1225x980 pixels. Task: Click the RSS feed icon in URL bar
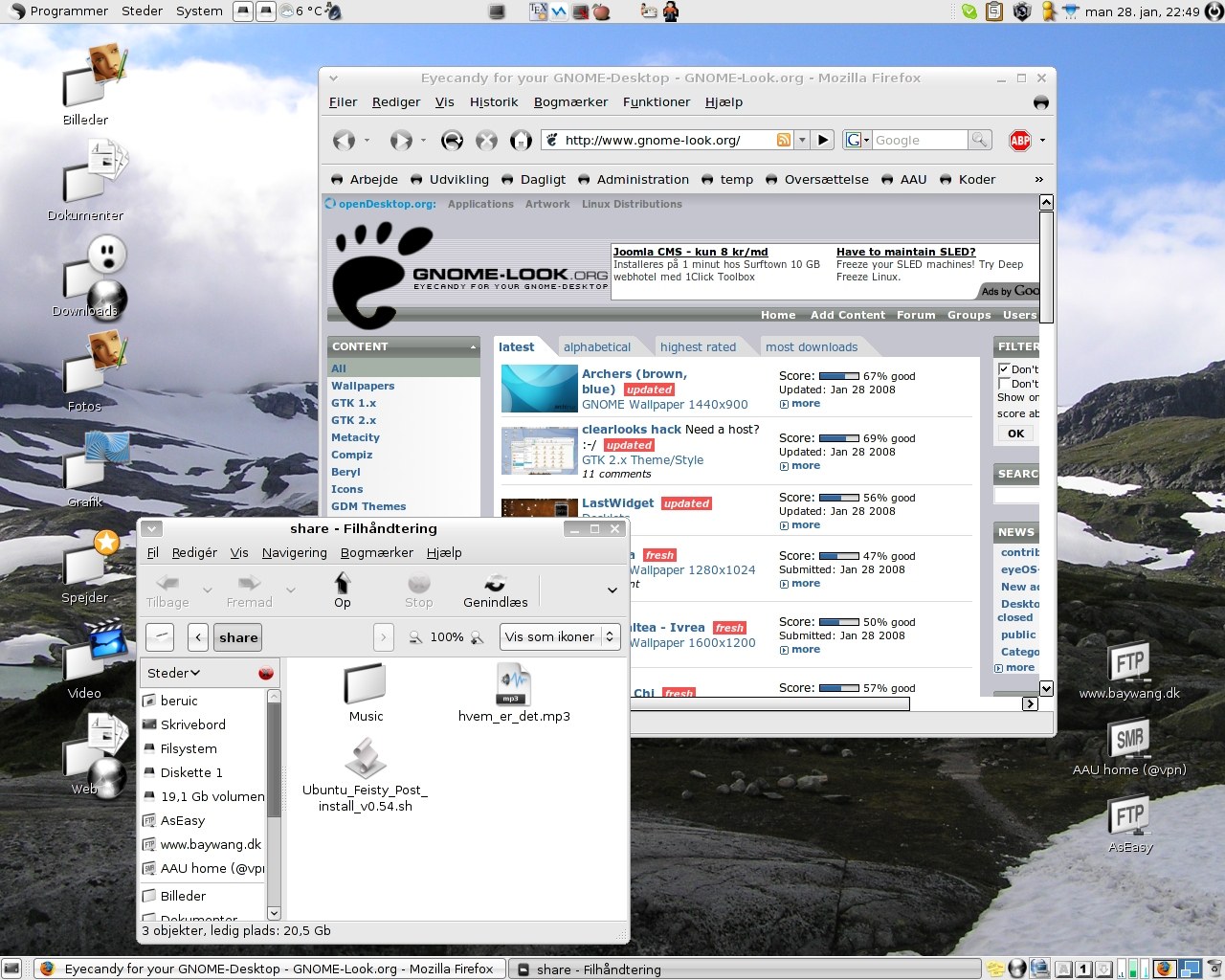click(x=784, y=140)
